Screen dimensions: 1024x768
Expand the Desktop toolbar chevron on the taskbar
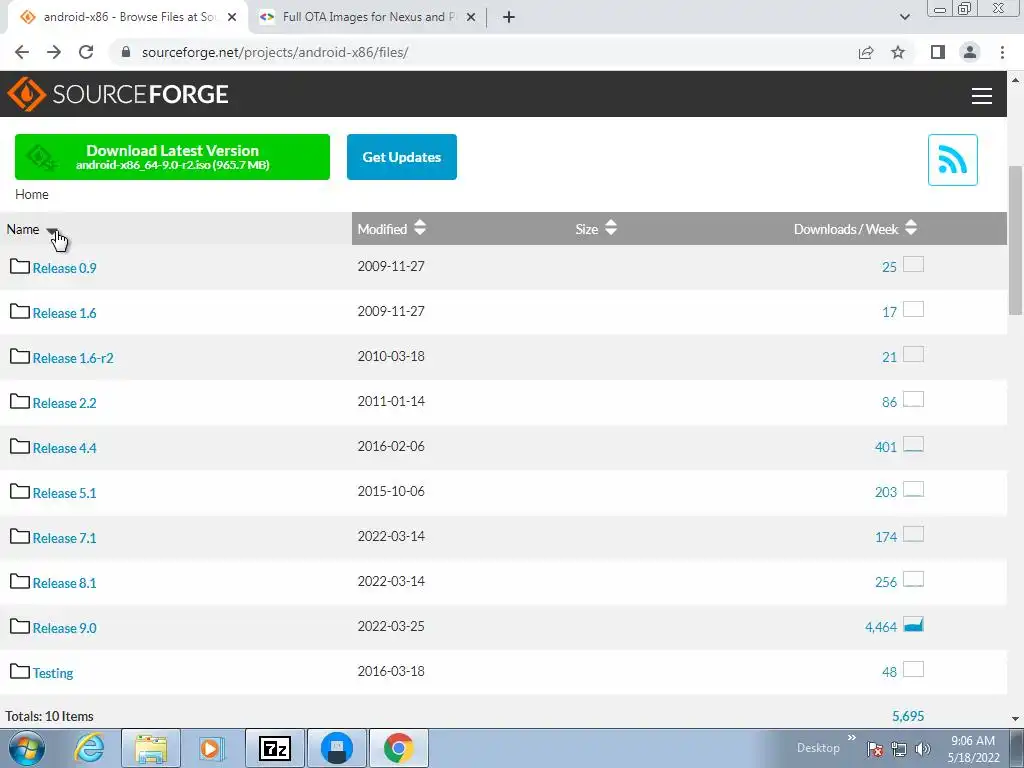click(x=852, y=738)
